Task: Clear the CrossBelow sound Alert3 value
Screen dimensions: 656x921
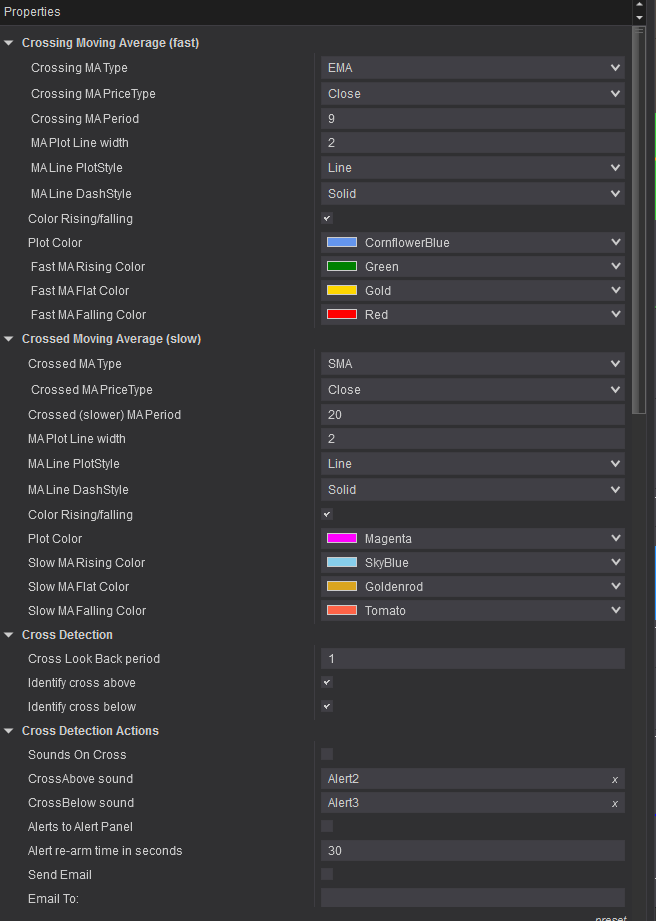Action: tap(615, 803)
